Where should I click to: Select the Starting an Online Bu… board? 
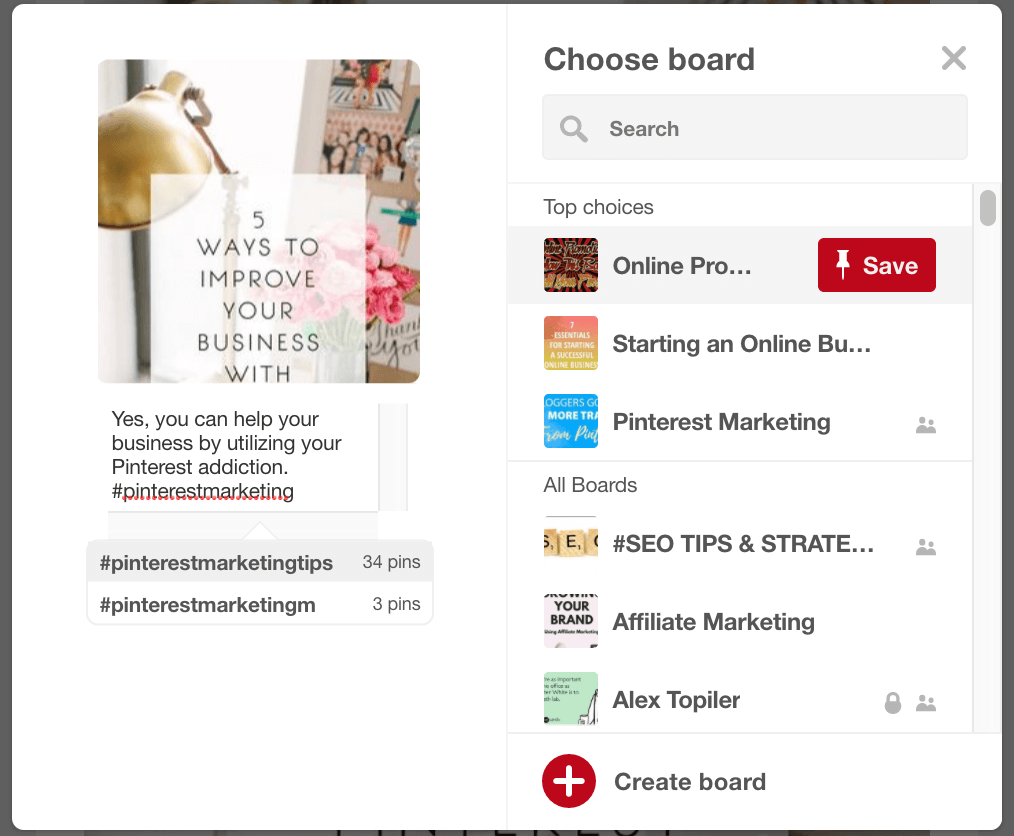click(x=741, y=344)
